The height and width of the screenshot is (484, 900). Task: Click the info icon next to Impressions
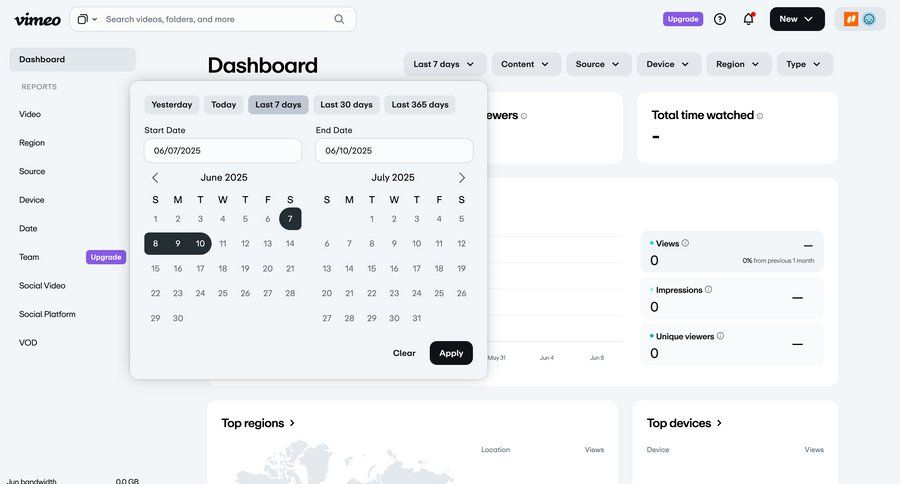(708, 289)
